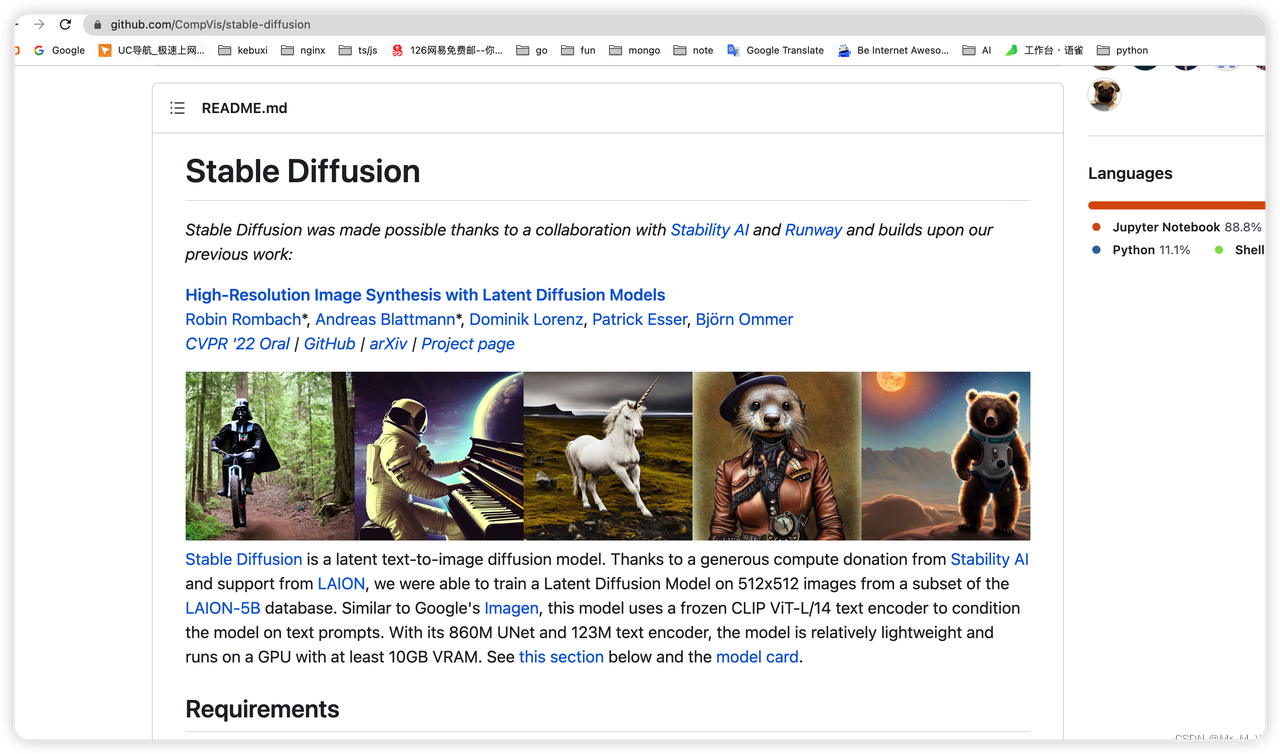Open High-Resolution Image Synthesis paper link
Screen dimensions: 1280x754
[x=425, y=295]
